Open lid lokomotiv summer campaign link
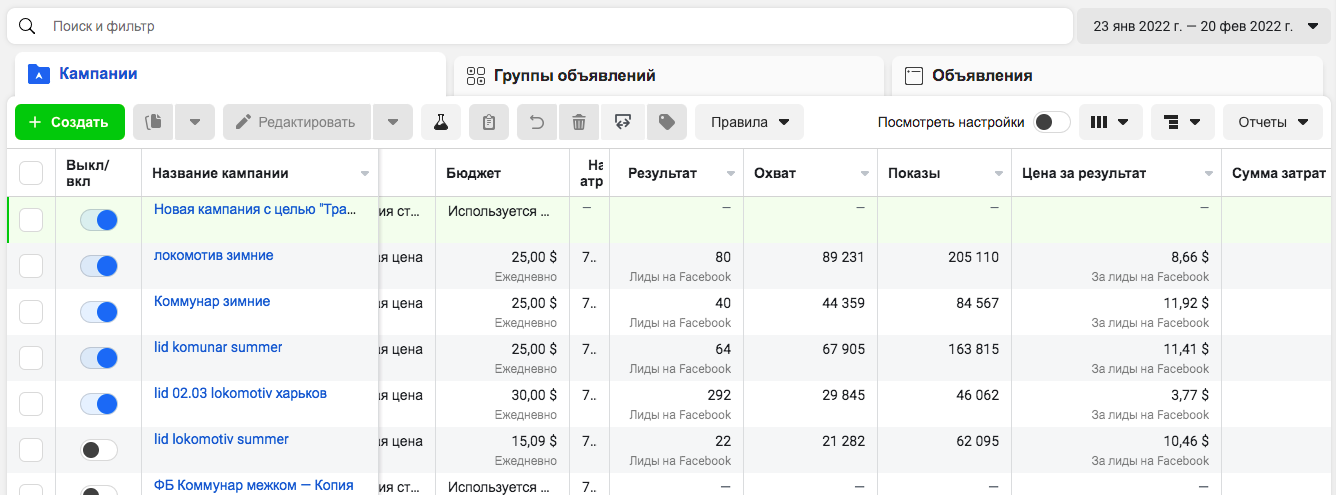Image resolution: width=1336 pixels, height=495 pixels. [x=221, y=440]
